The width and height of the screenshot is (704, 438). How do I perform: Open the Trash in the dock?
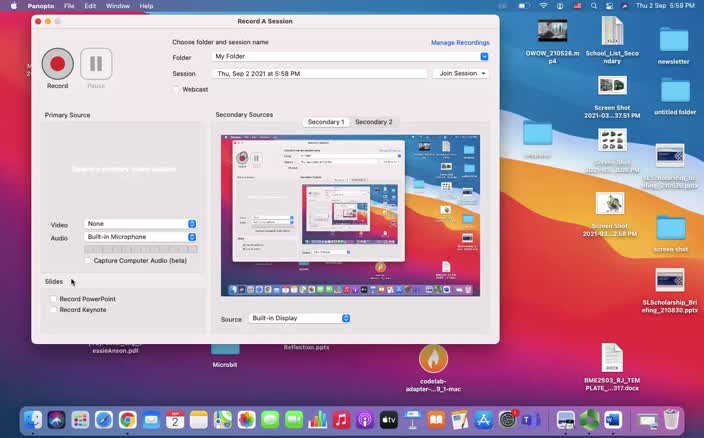tap(672, 419)
